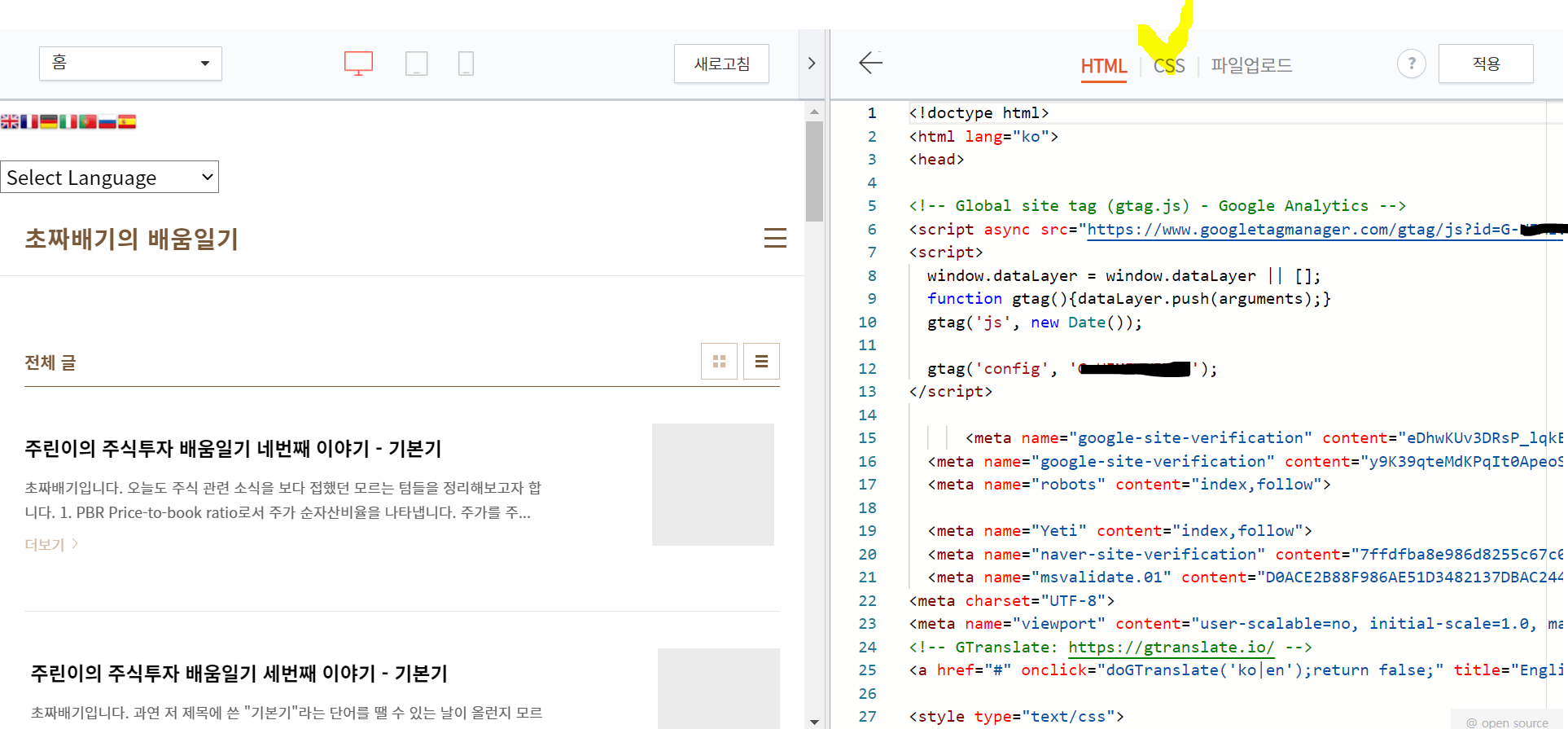Switch to the HTML tab
The width and height of the screenshot is (1568, 729).
1103,66
